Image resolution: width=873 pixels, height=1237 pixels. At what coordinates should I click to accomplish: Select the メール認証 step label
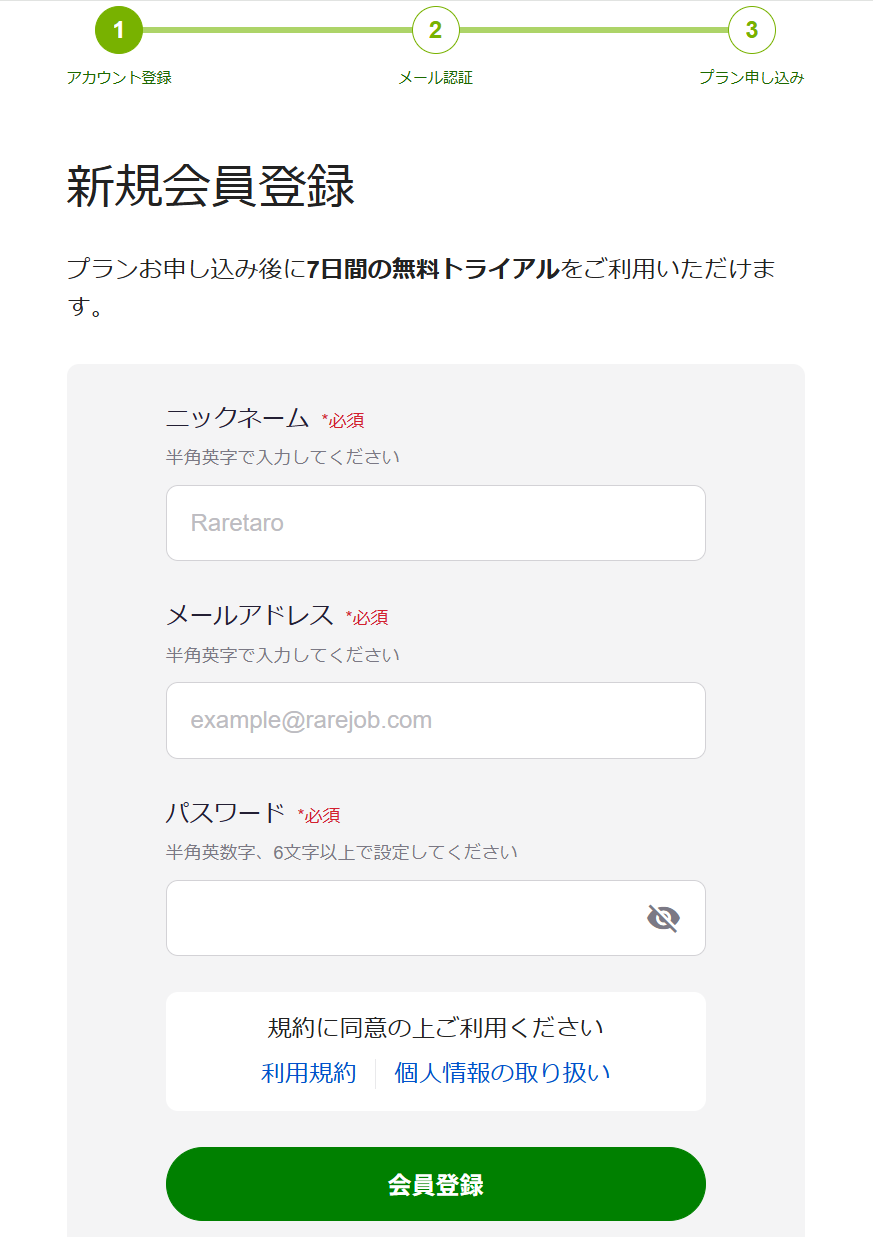point(435,78)
